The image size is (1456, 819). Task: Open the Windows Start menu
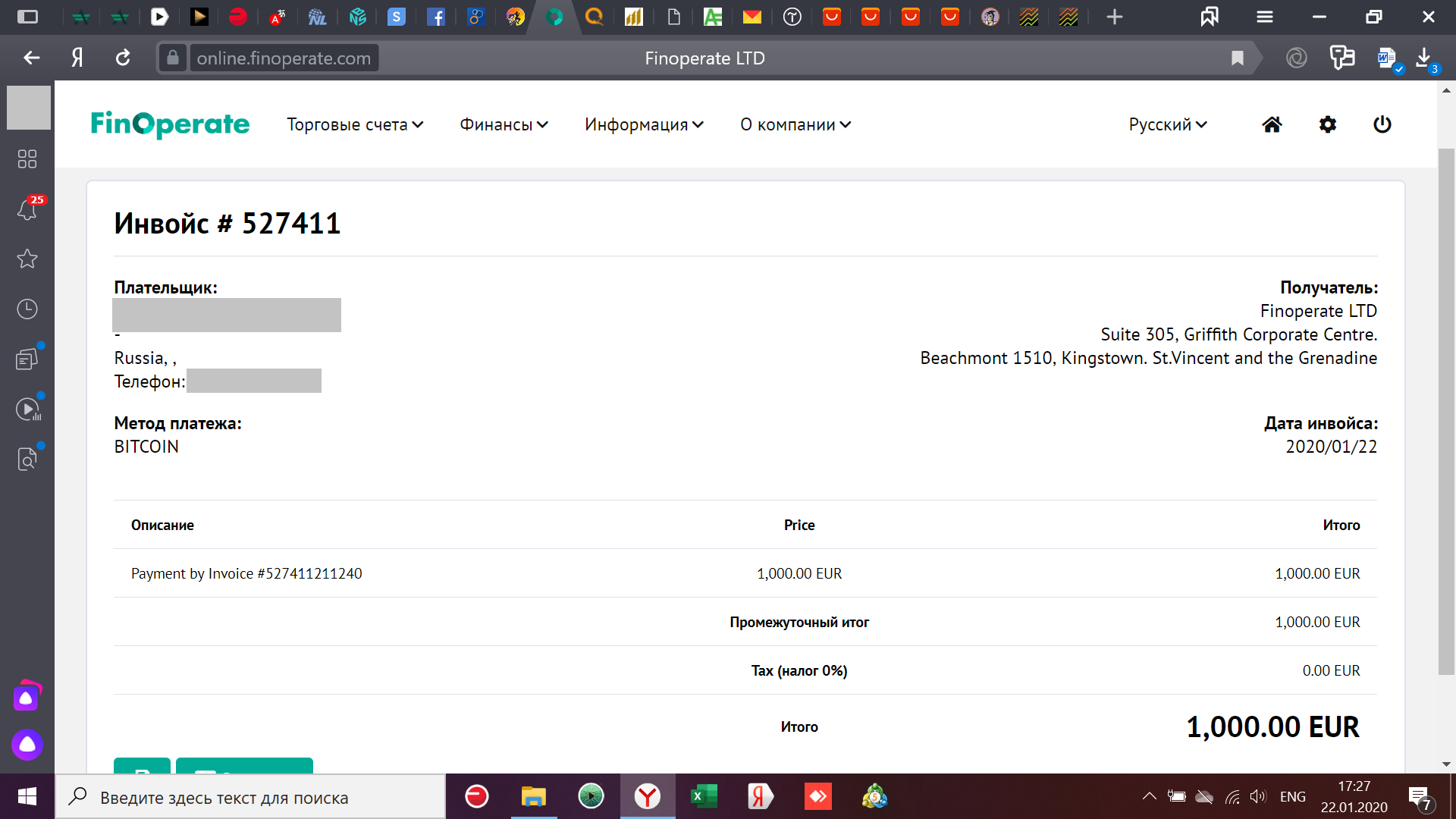click(27, 796)
